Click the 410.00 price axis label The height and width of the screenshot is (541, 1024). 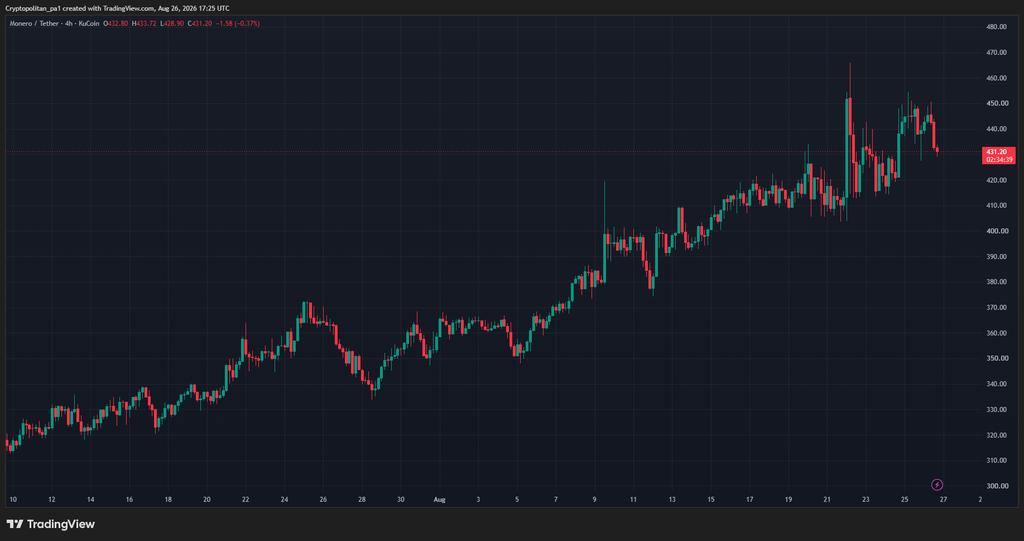[x=997, y=205]
